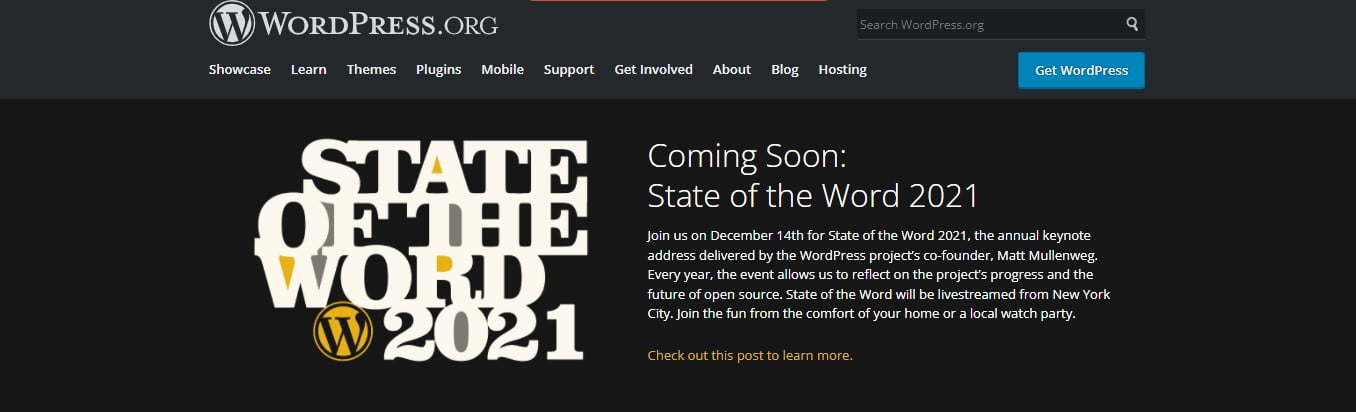Screen dimensions: 1356x412
Task: Click the orange bar at top of page
Action: point(679,1)
